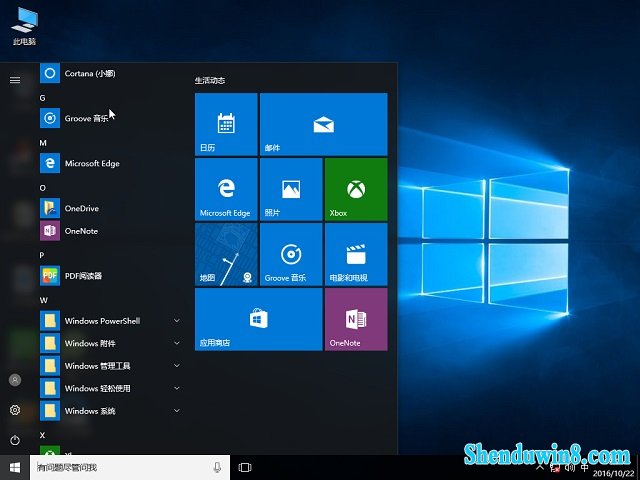This screenshot has height=480, width=640.
Task: Open the 地图 maps tile
Action: [x=226, y=254]
